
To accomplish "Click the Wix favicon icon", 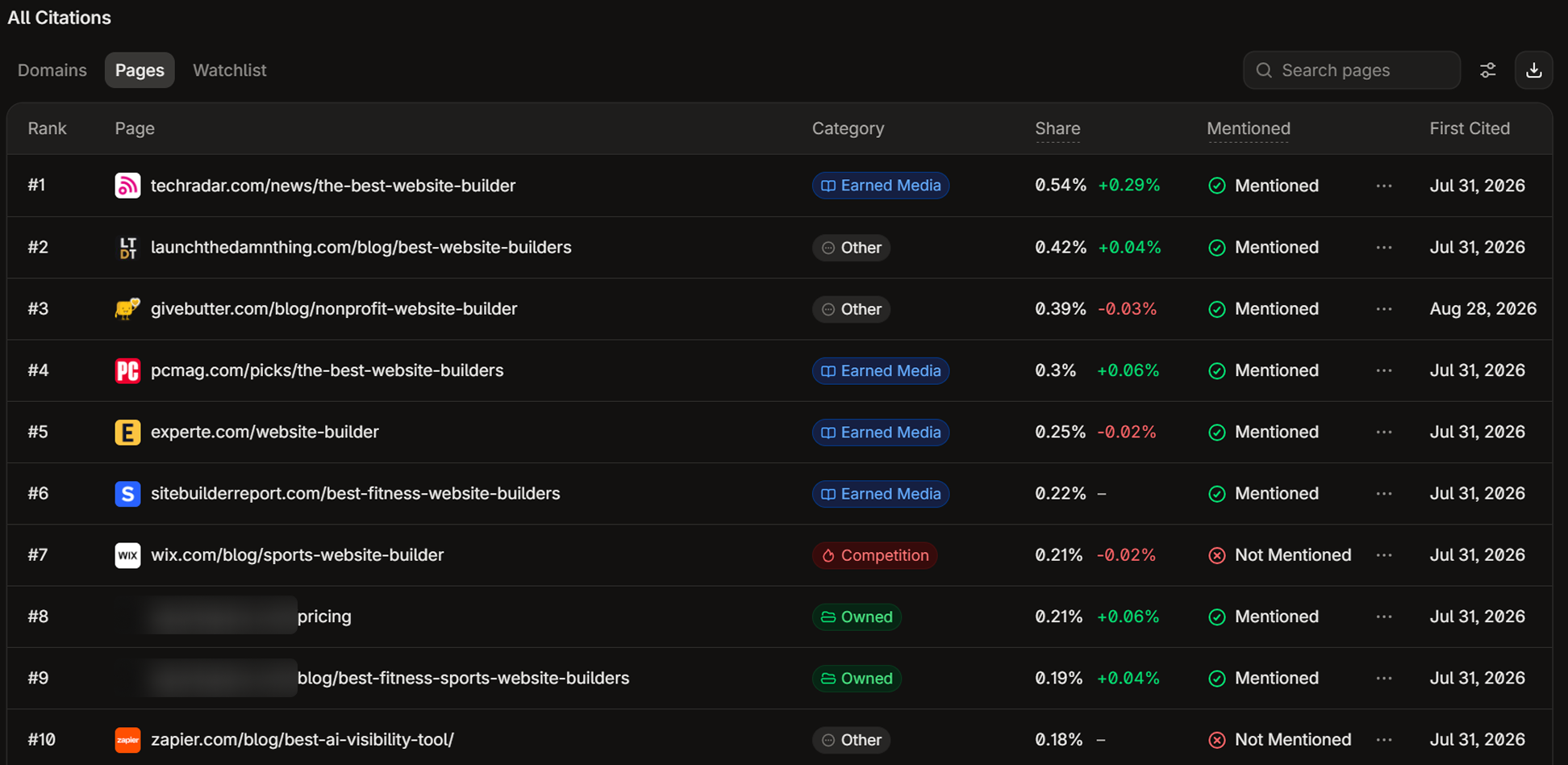I will click(x=127, y=555).
